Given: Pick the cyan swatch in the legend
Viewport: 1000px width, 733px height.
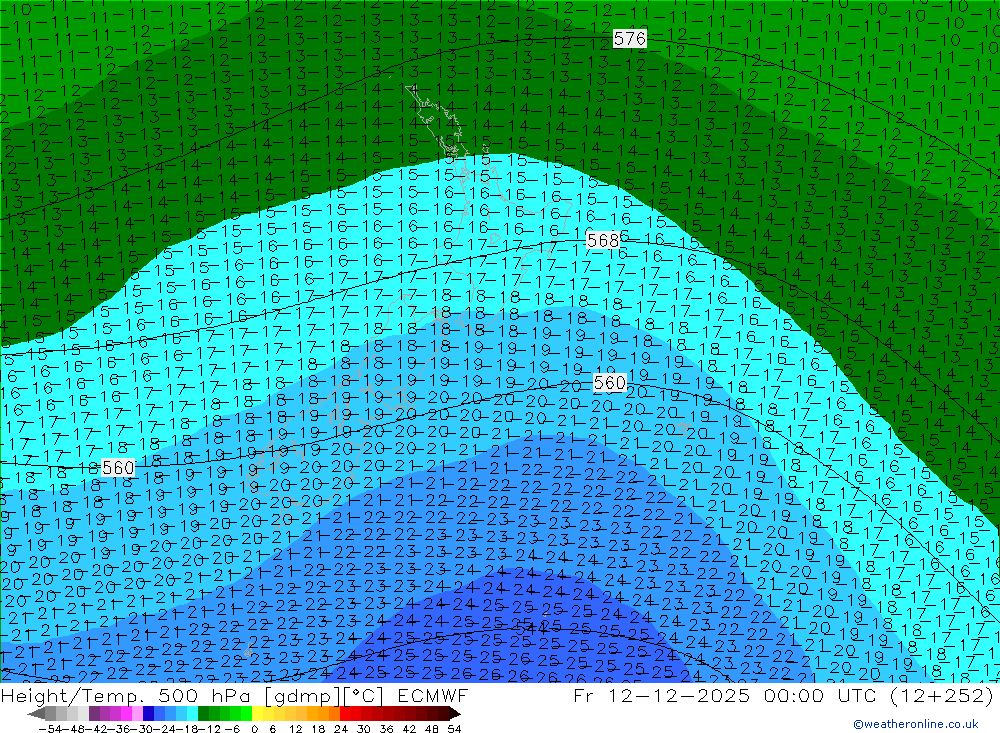Looking at the screenshot, I should 191,714.
